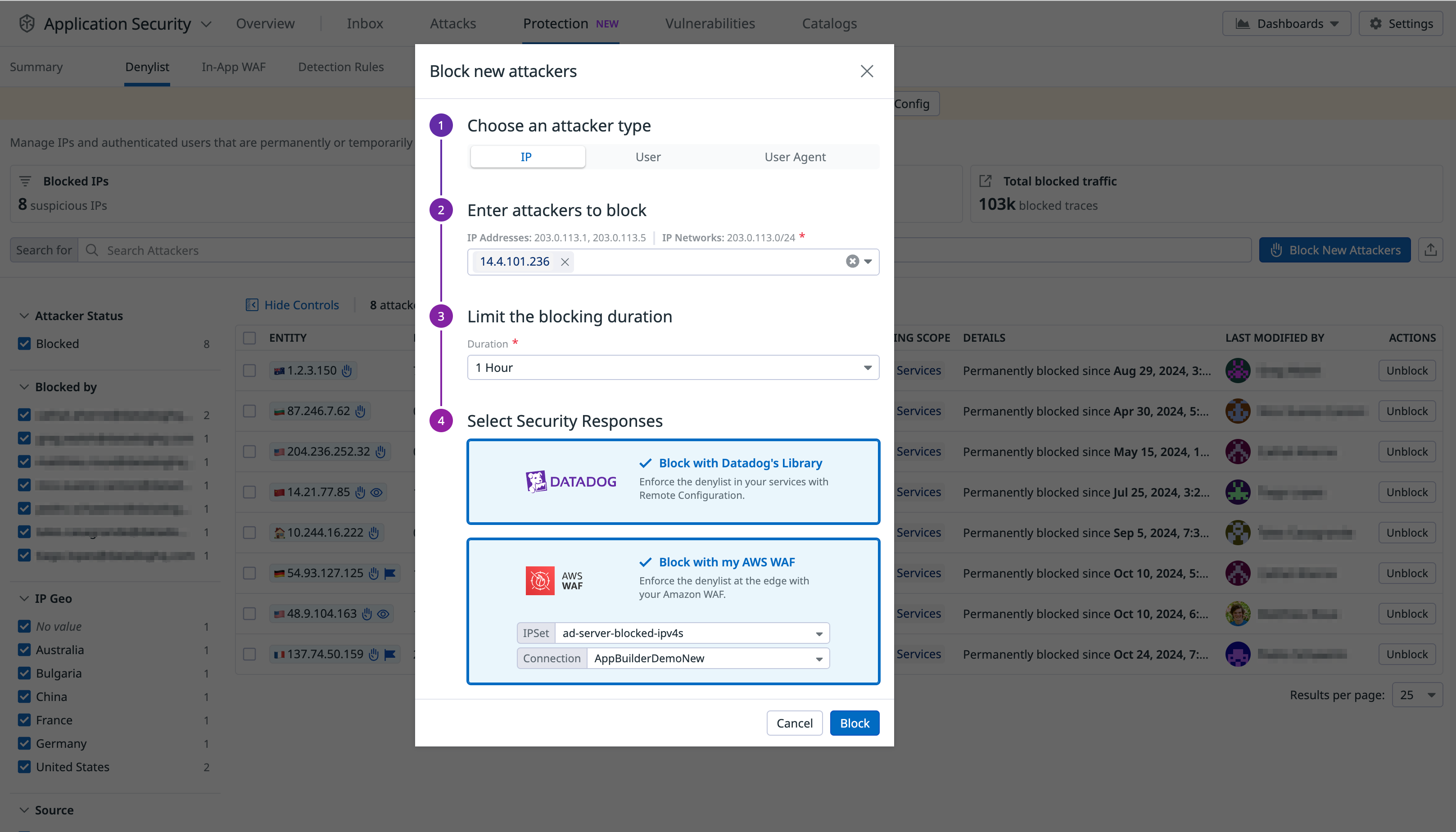The height and width of the screenshot is (832, 1456).
Task: Select the User attacker type tab
Action: [648, 157]
